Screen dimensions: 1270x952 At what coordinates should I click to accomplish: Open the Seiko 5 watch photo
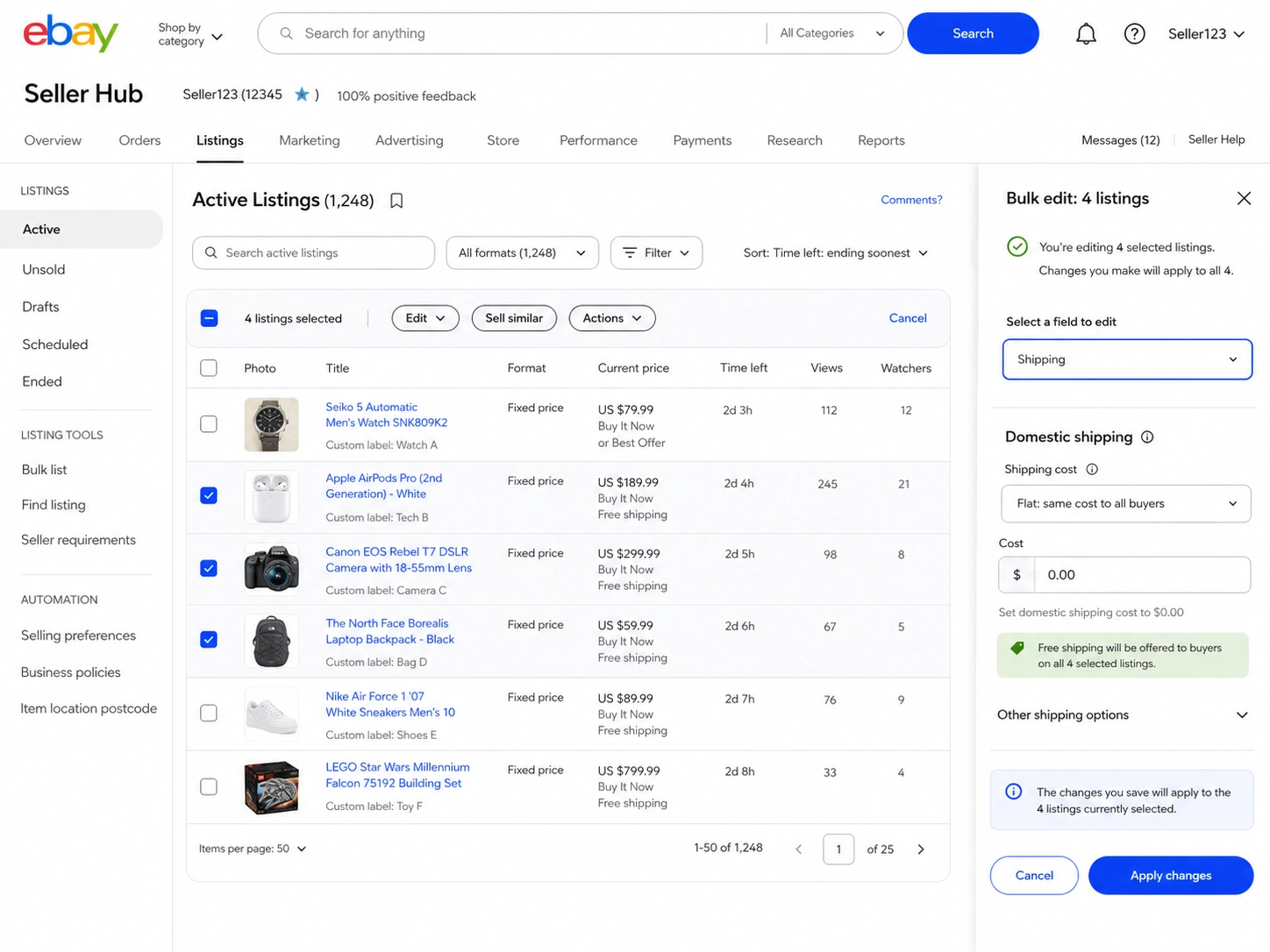[271, 424]
